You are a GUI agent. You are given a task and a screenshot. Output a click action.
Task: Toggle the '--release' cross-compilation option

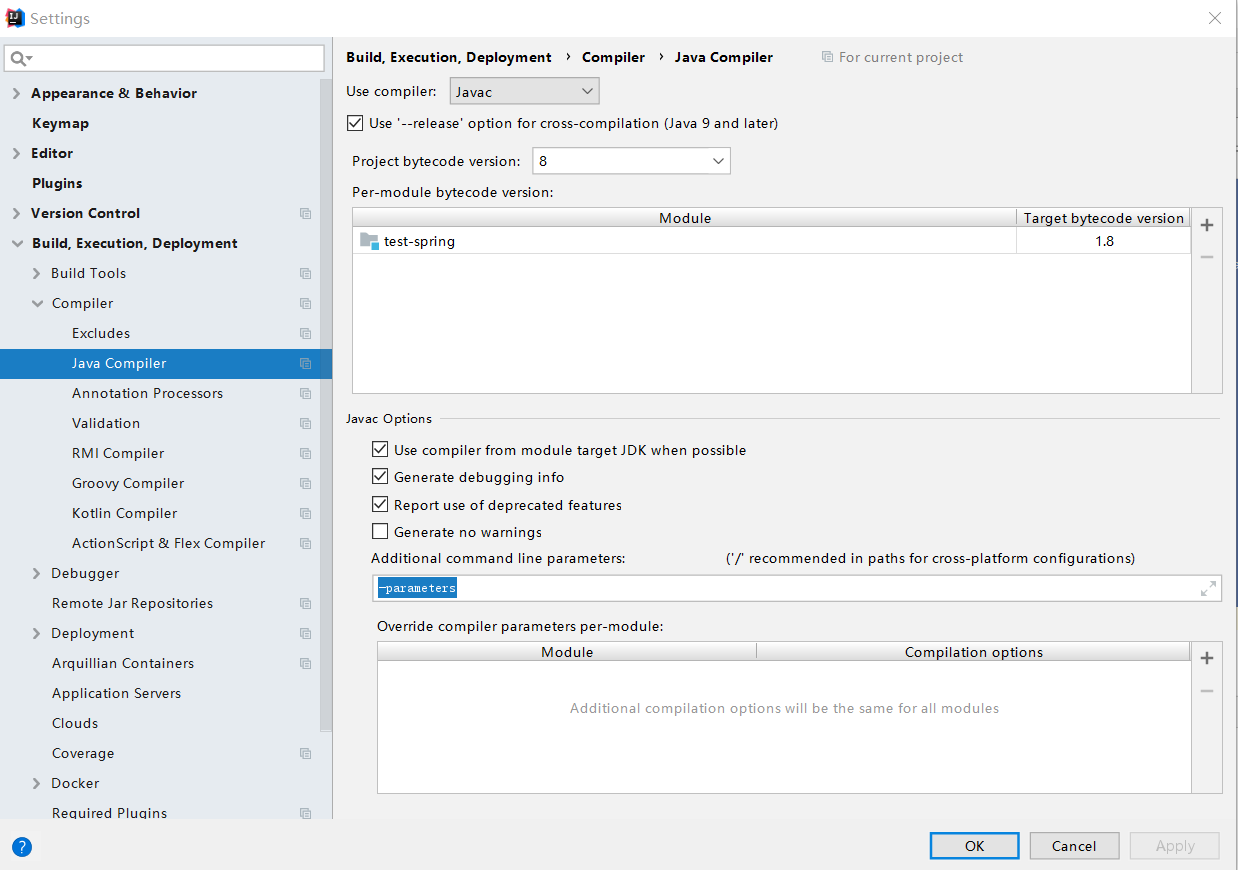point(355,123)
